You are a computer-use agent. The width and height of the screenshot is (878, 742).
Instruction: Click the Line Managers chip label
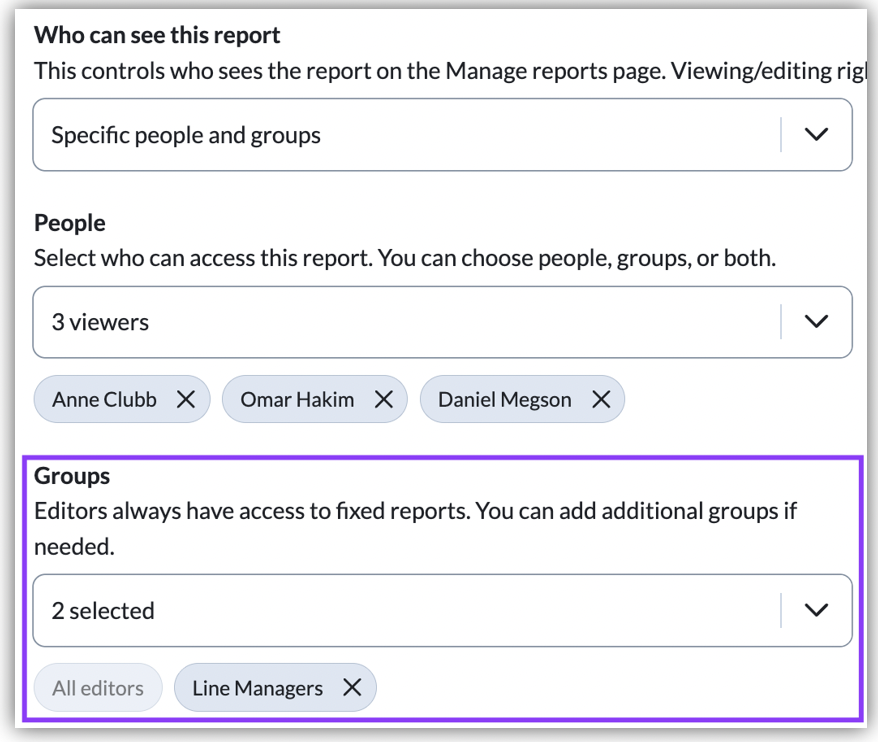[x=257, y=688]
